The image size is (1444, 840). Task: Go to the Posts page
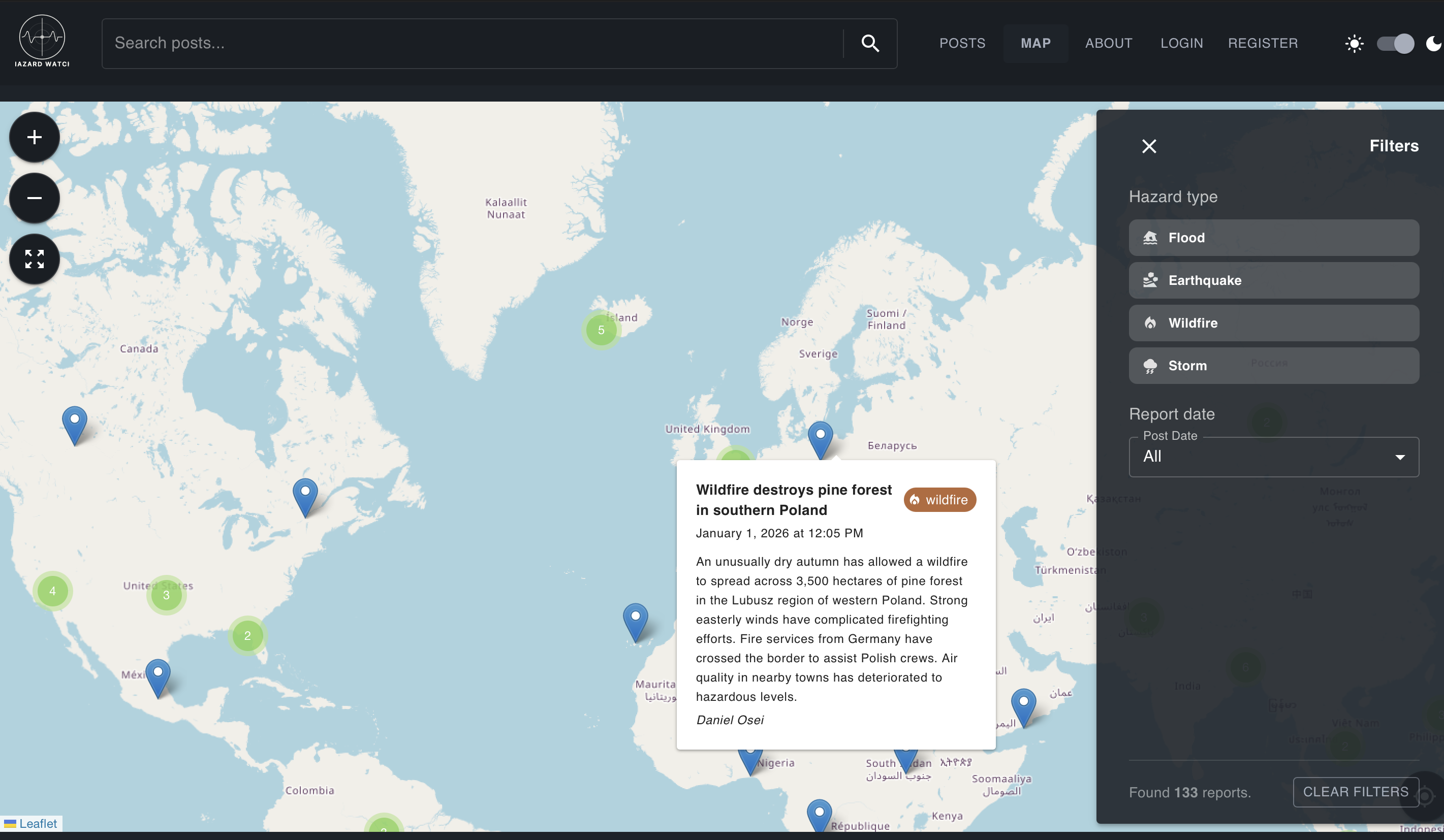pos(962,44)
